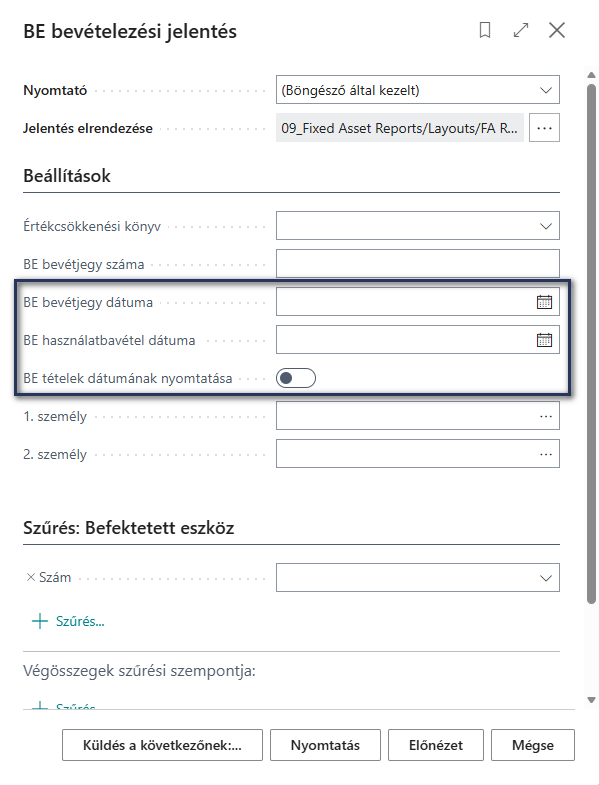599x785 pixels.
Task: Close the BE bevételezési jelentés dialog
Action: 557,30
